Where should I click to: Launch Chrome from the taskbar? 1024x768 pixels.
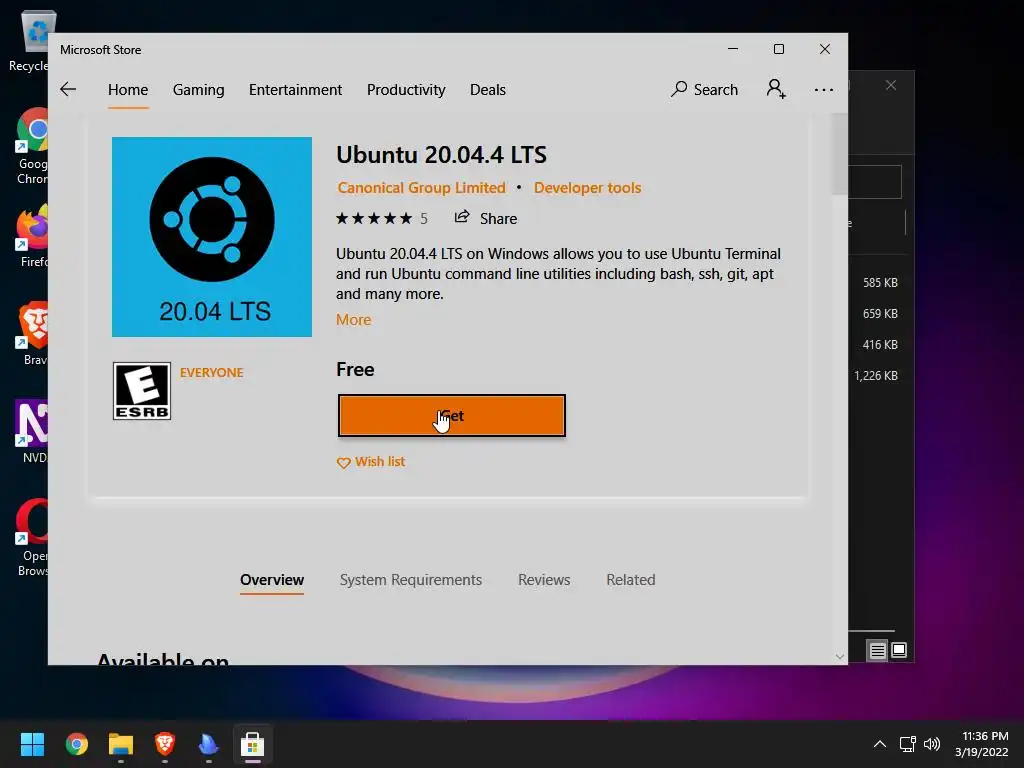coord(76,744)
